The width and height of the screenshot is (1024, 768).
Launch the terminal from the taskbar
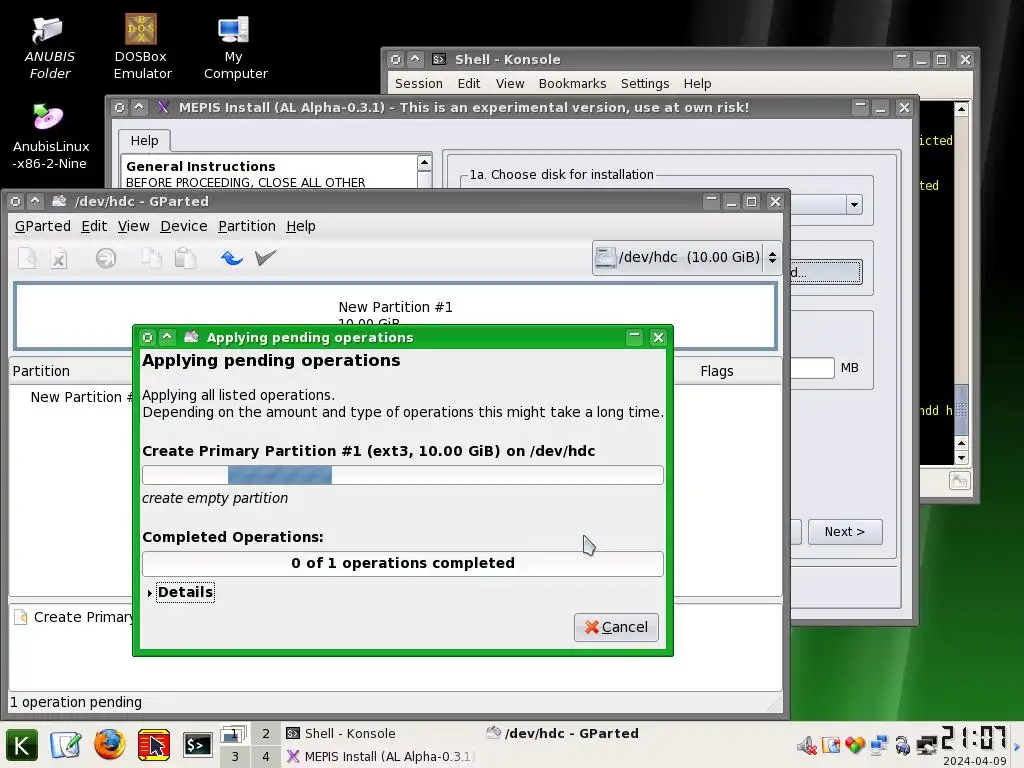pos(197,745)
